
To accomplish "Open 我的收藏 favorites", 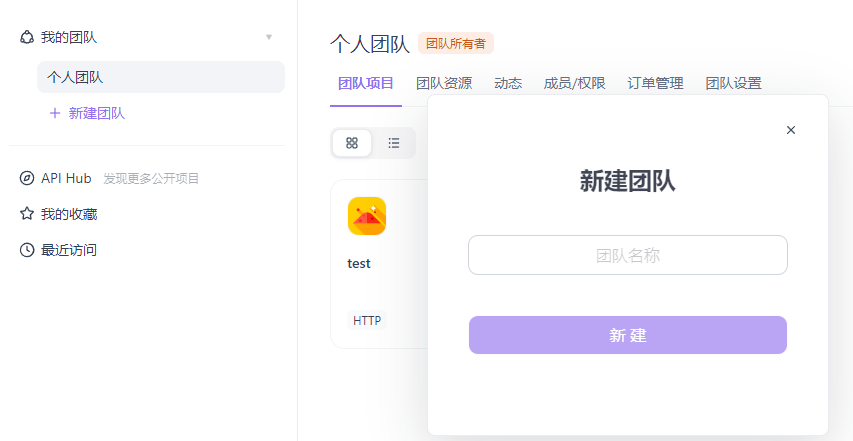I will [69, 214].
